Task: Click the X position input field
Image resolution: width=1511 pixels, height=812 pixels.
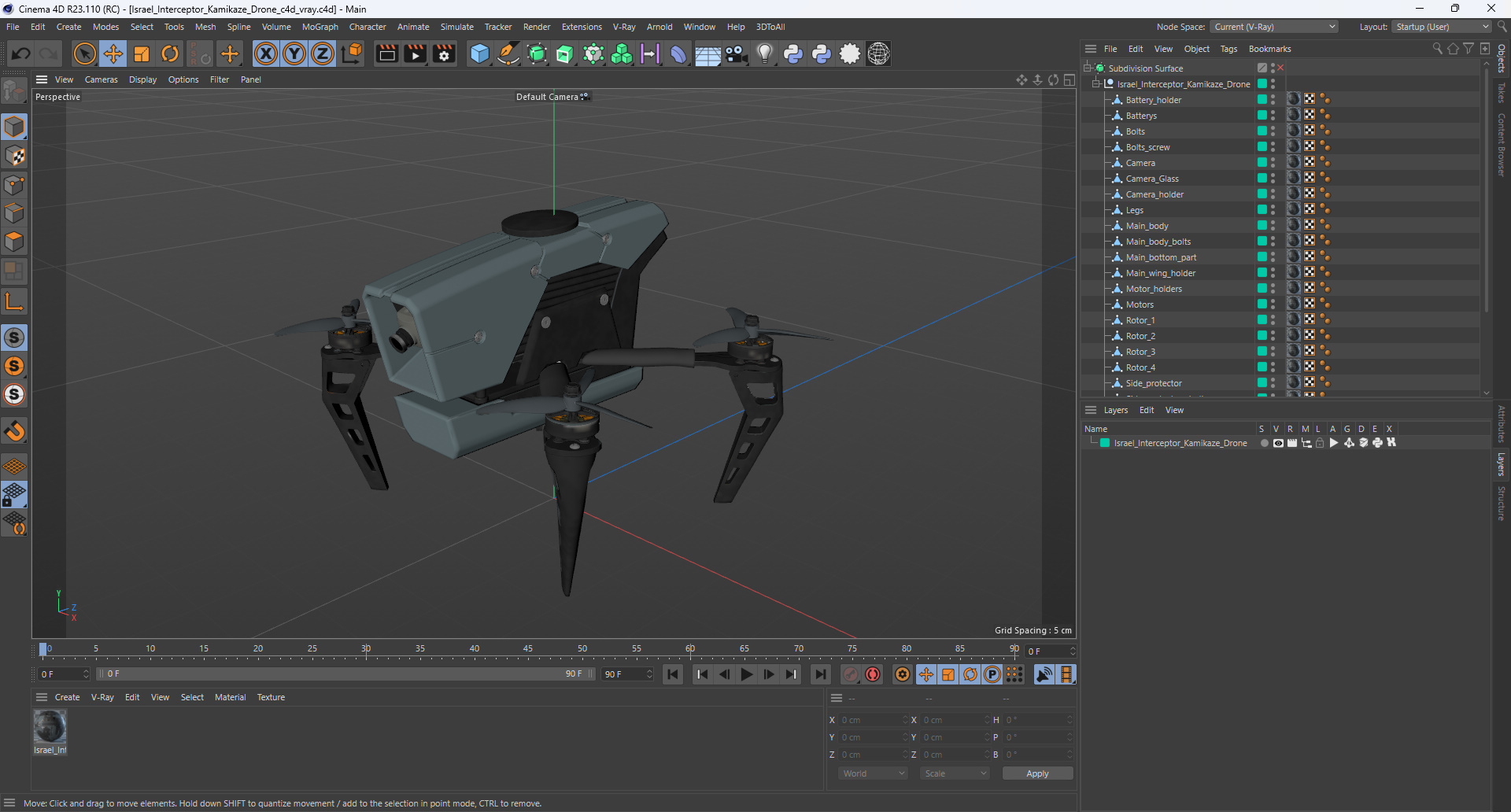Action: (874, 720)
